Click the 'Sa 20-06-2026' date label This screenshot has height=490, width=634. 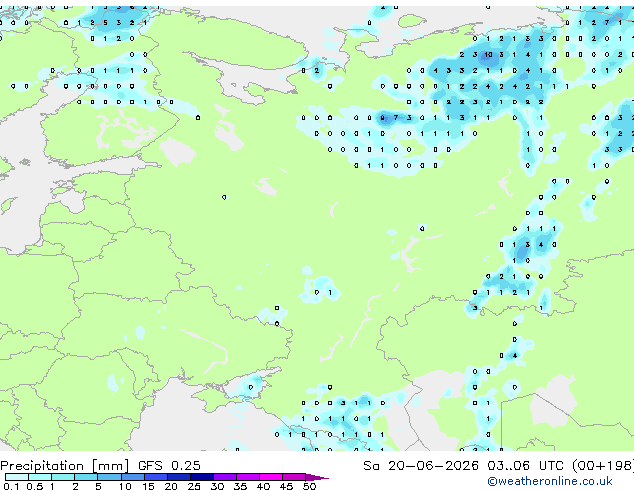(421, 466)
